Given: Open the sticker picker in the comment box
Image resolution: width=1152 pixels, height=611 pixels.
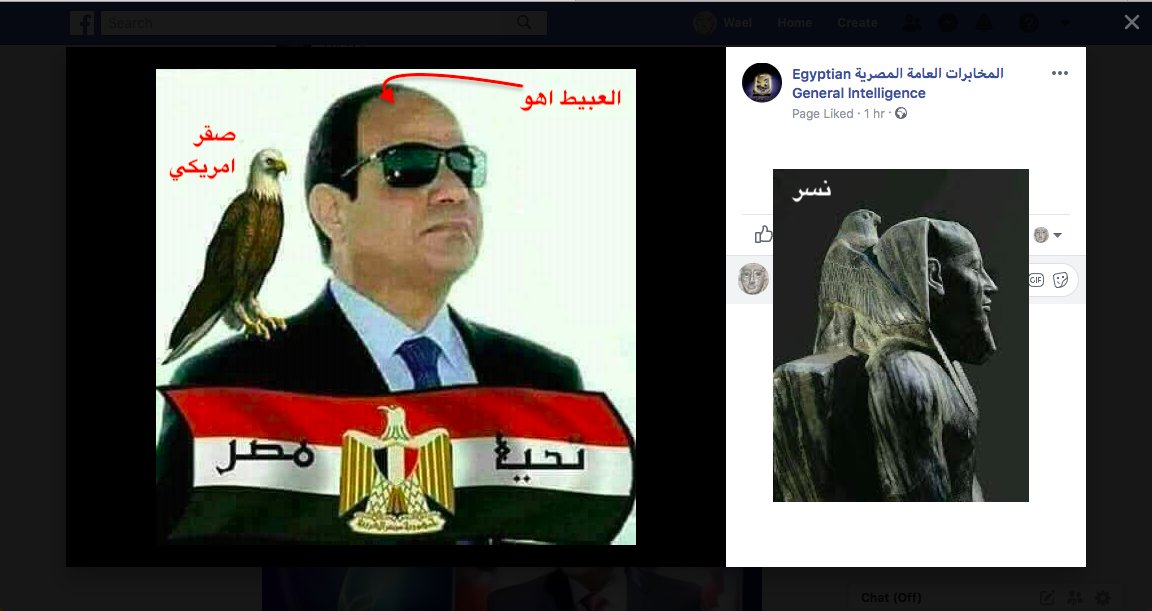Looking at the screenshot, I should tap(1060, 280).
